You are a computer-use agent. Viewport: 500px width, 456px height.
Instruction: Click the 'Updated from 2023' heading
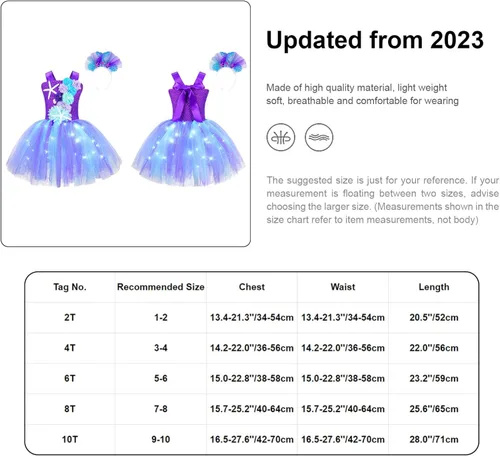(375, 40)
